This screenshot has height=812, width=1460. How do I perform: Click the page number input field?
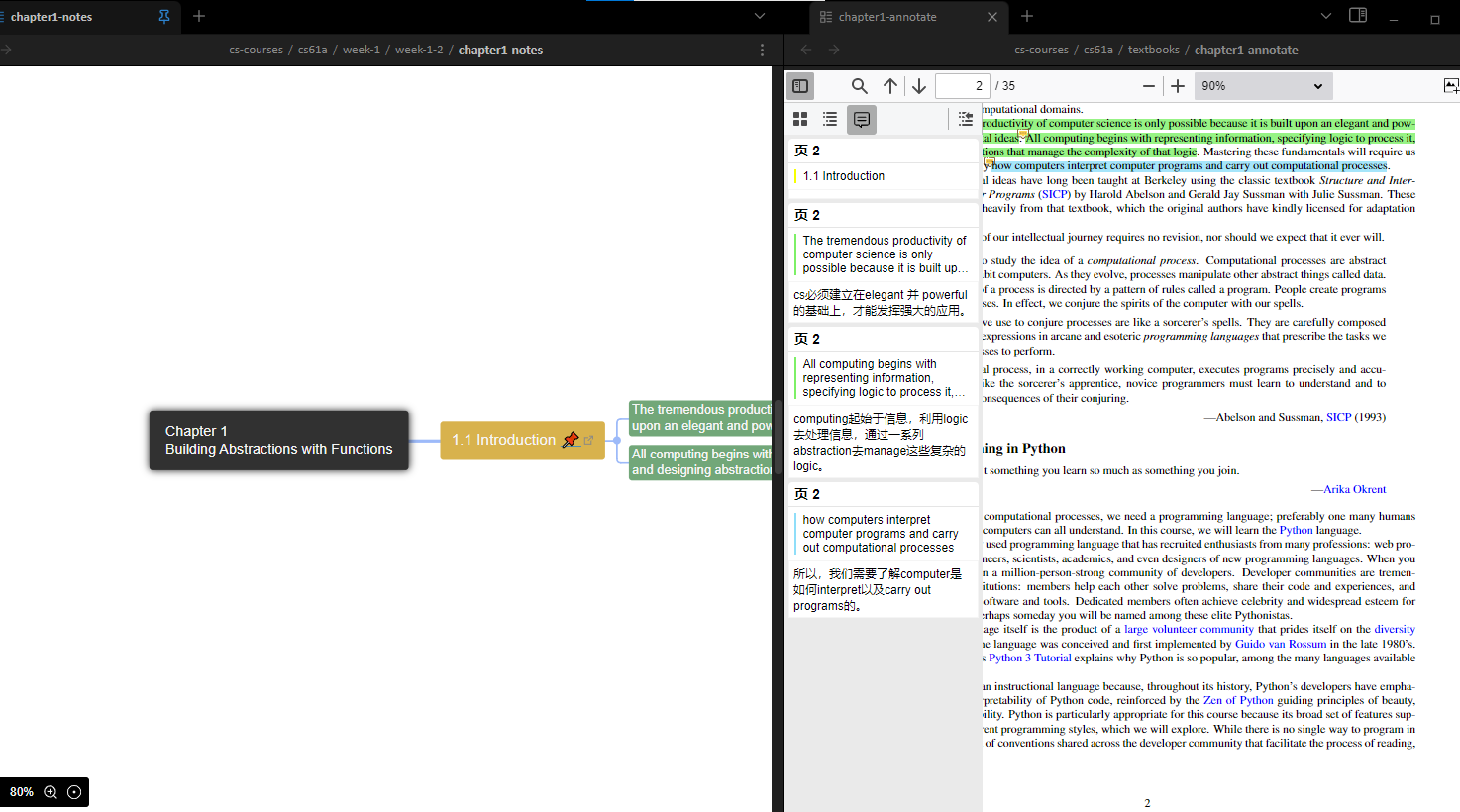coord(962,86)
